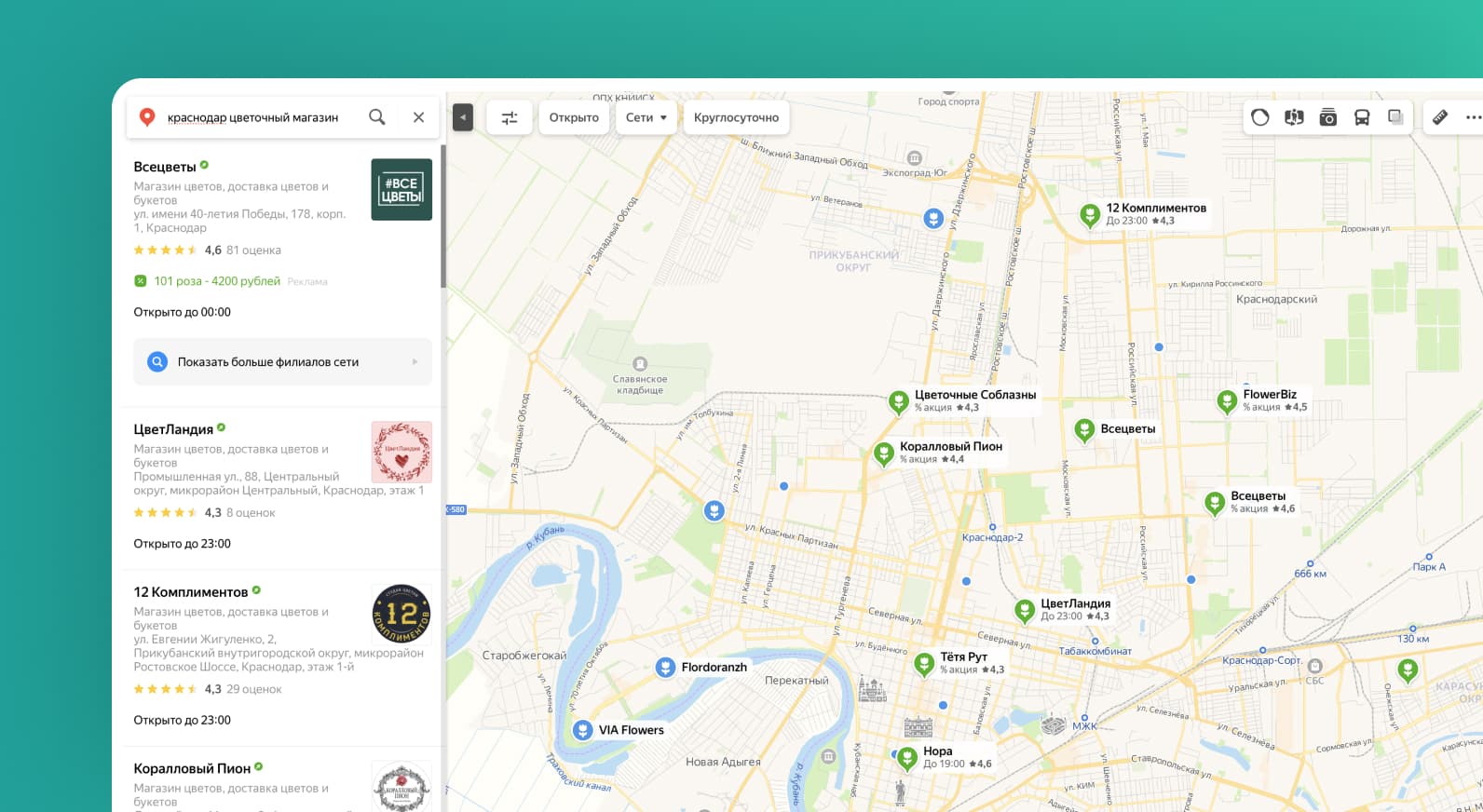Image resolution: width=1483 pixels, height=812 pixels.
Task: Click the 12 Комплиментов logo thumbnail
Action: [401, 614]
